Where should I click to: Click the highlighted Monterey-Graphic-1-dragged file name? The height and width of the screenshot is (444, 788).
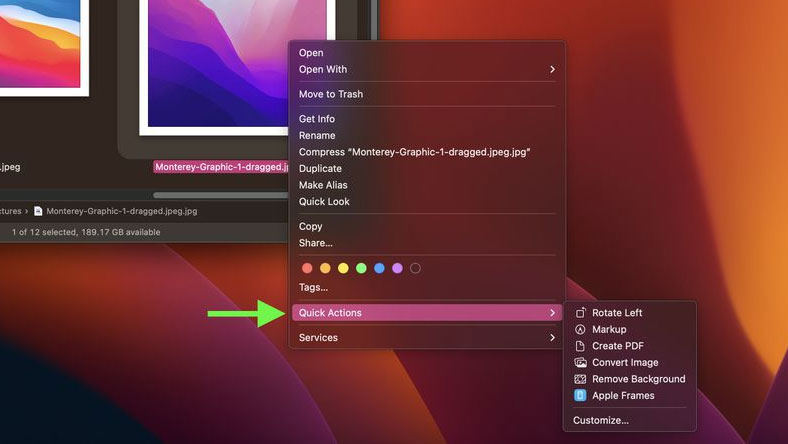[x=221, y=167]
